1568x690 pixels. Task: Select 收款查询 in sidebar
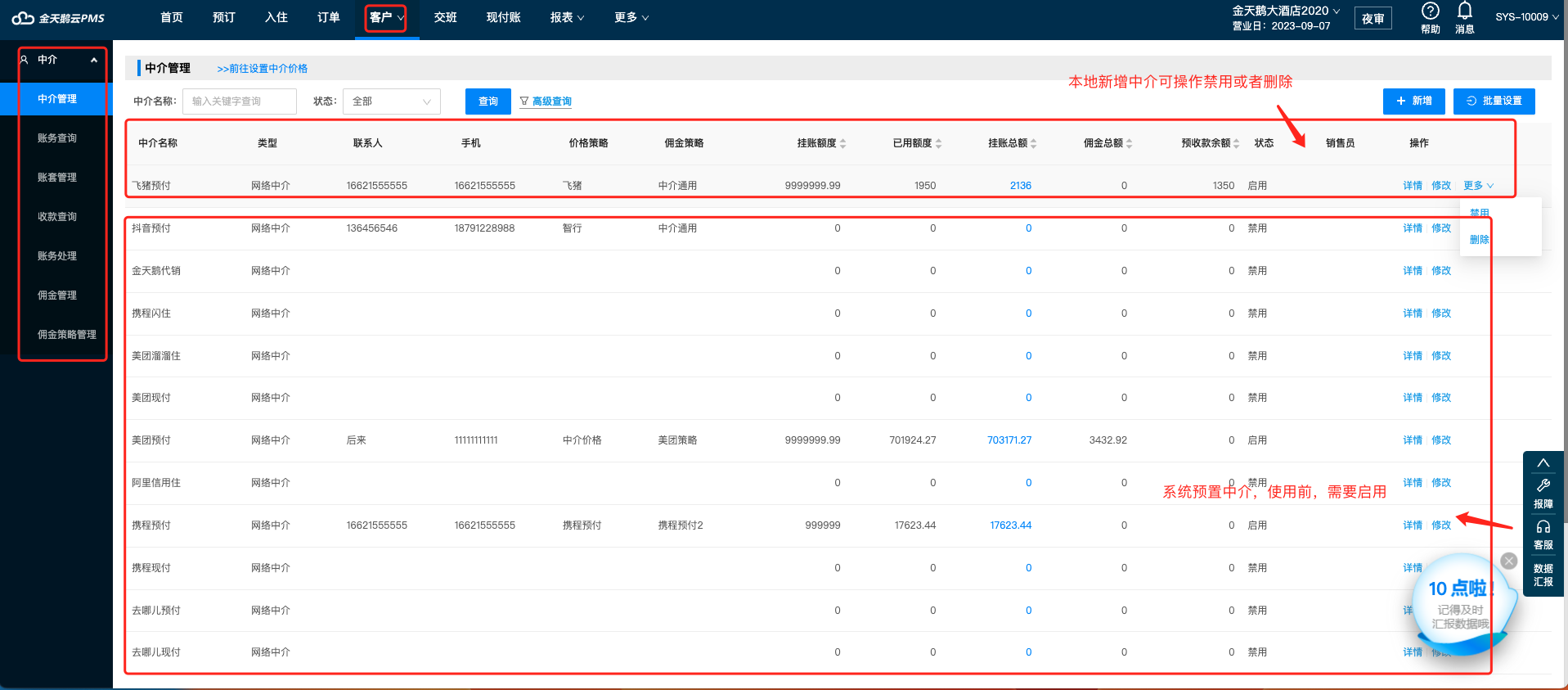(56, 217)
